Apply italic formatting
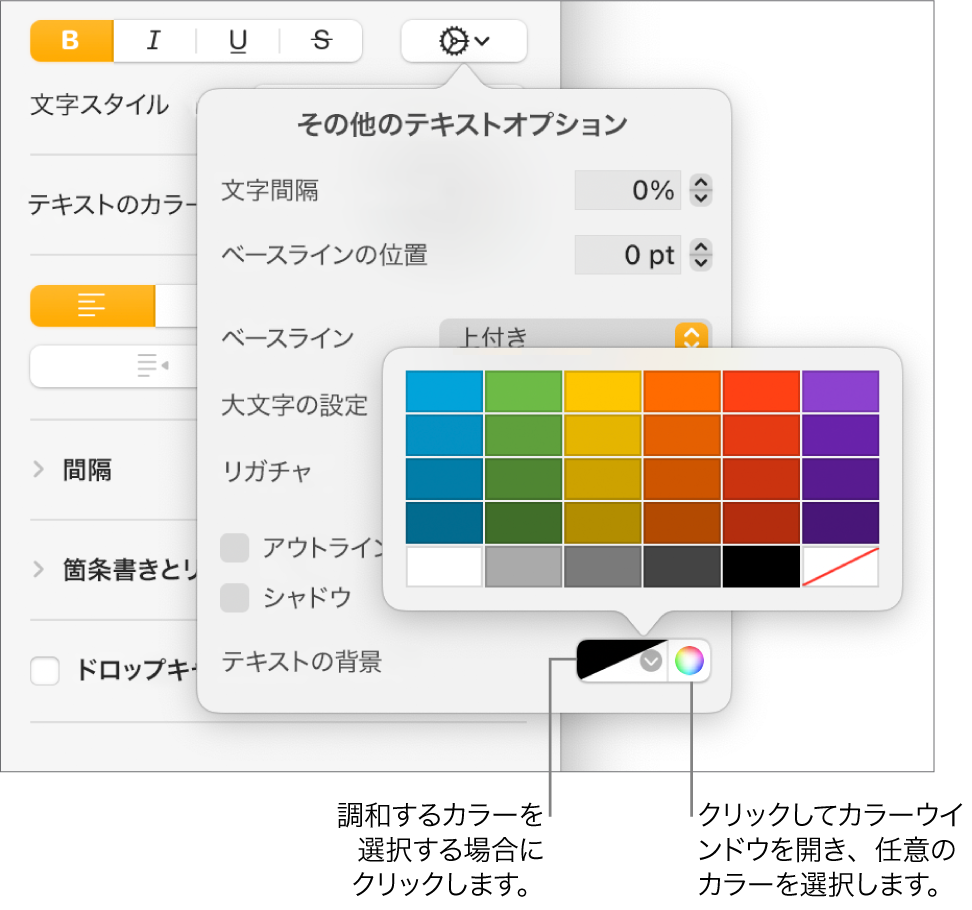The image size is (972, 910). 154,41
